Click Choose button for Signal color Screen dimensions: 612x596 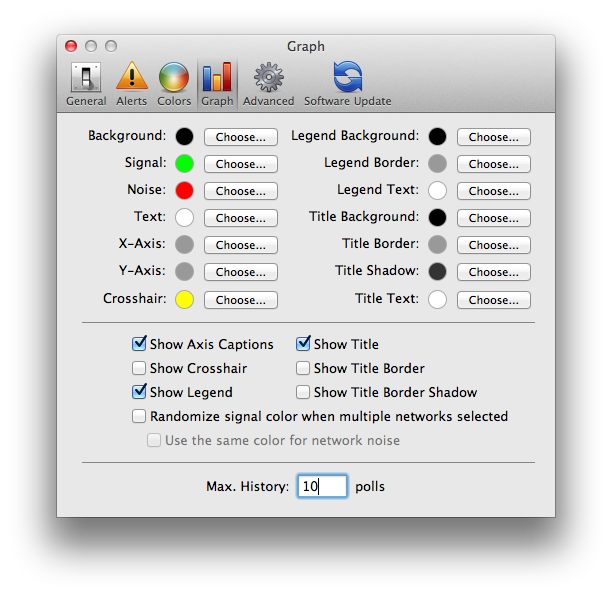pyautogui.click(x=241, y=164)
